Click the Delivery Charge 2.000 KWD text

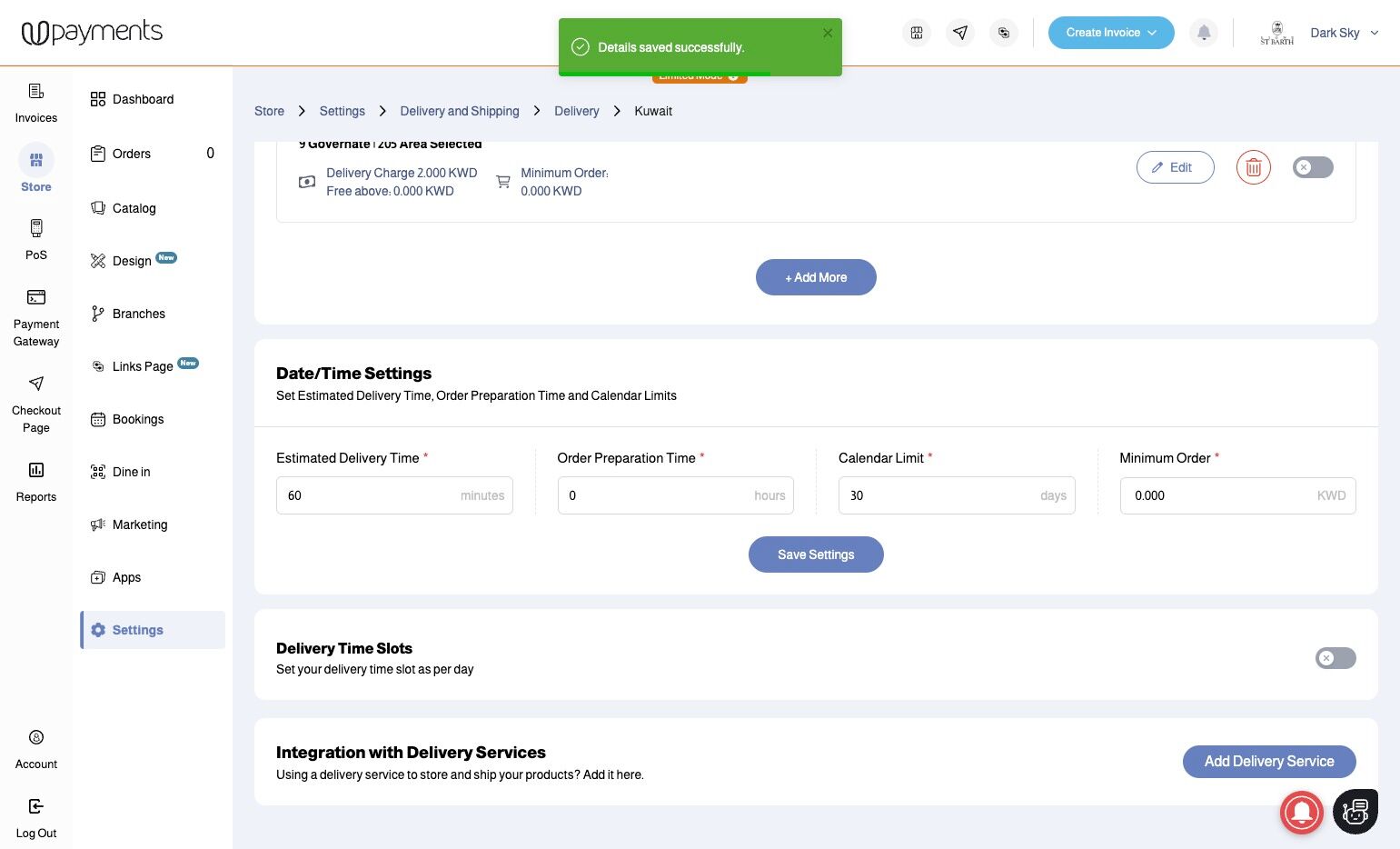pos(402,173)
